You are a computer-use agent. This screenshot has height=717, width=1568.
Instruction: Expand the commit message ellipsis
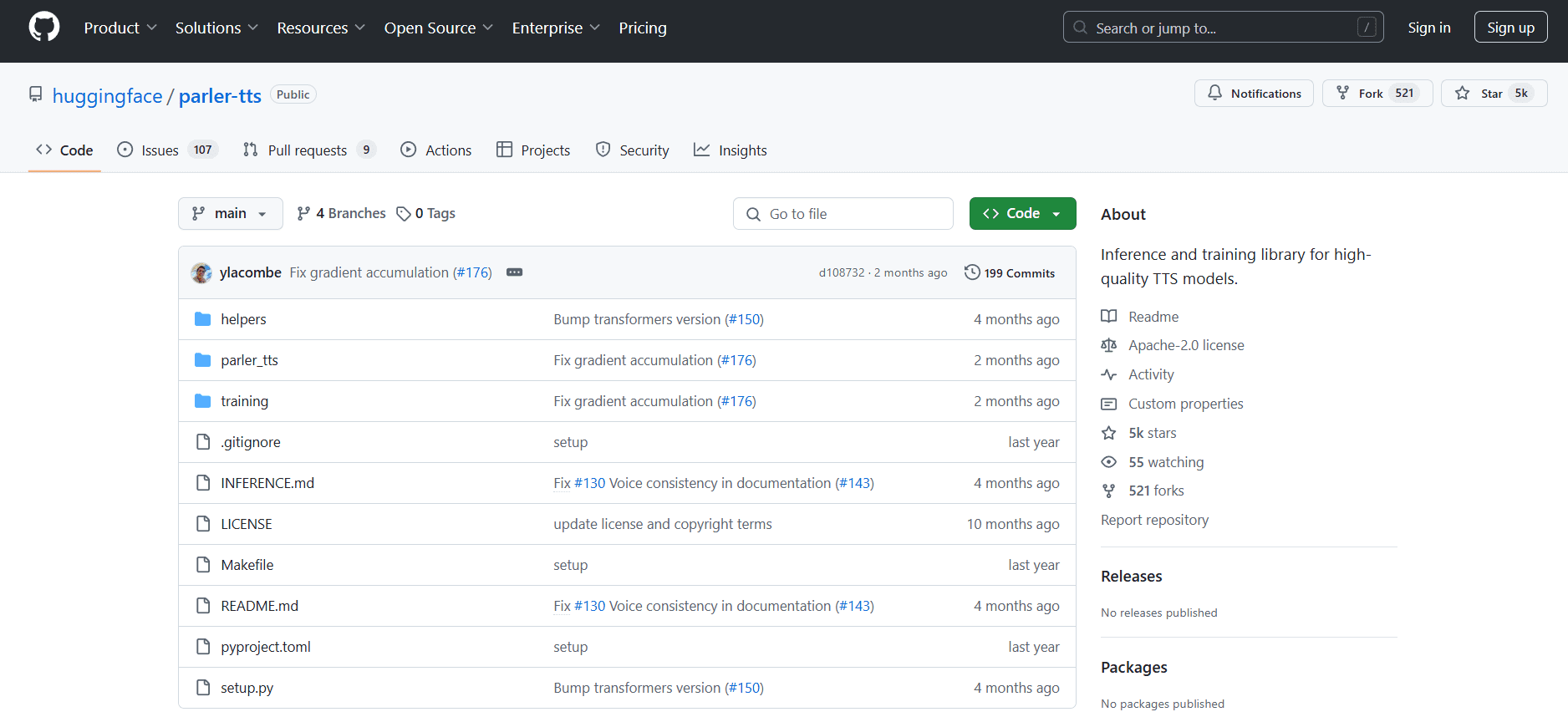[514, 272]
